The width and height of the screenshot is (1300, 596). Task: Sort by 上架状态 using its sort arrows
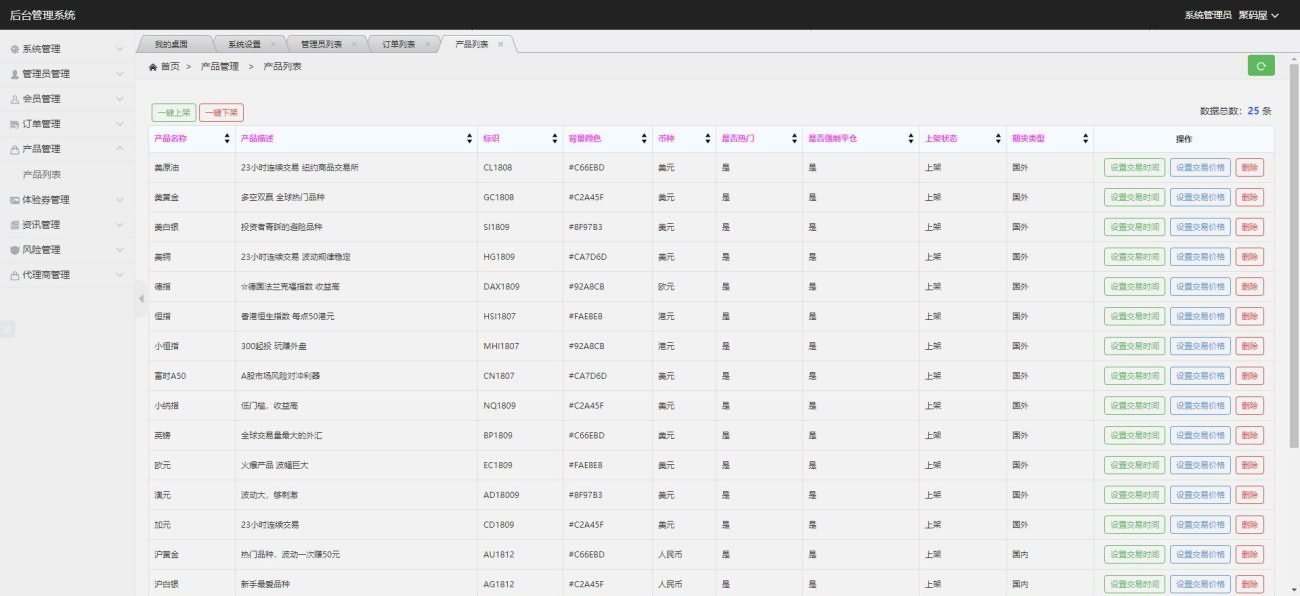[x=997, y=138]
